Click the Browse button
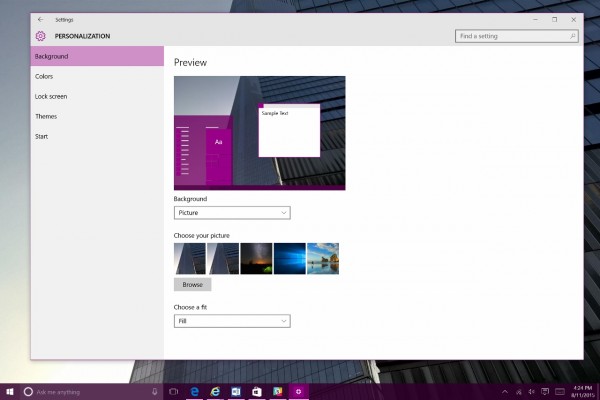Screen dimensions: 600x400 tap(192, 284)
